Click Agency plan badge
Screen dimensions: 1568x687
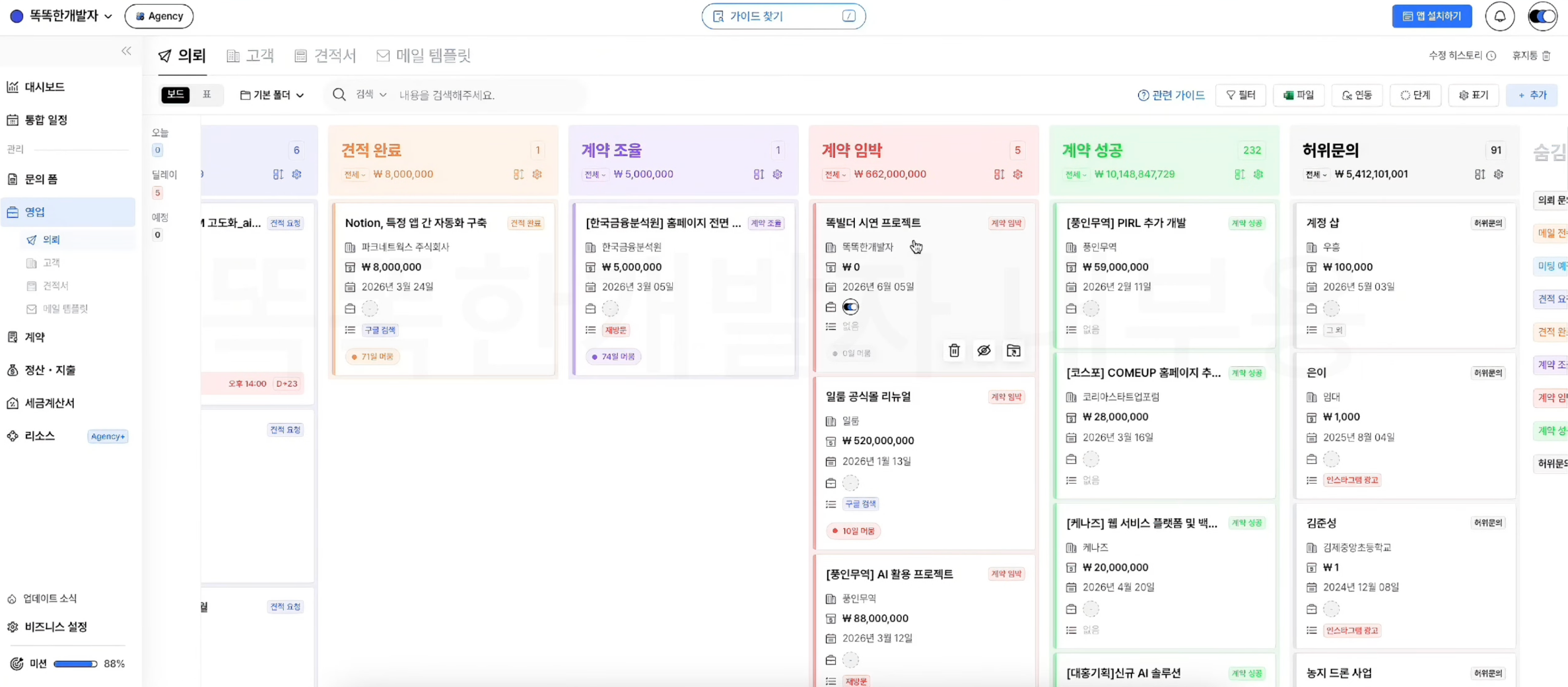(159, 16)
